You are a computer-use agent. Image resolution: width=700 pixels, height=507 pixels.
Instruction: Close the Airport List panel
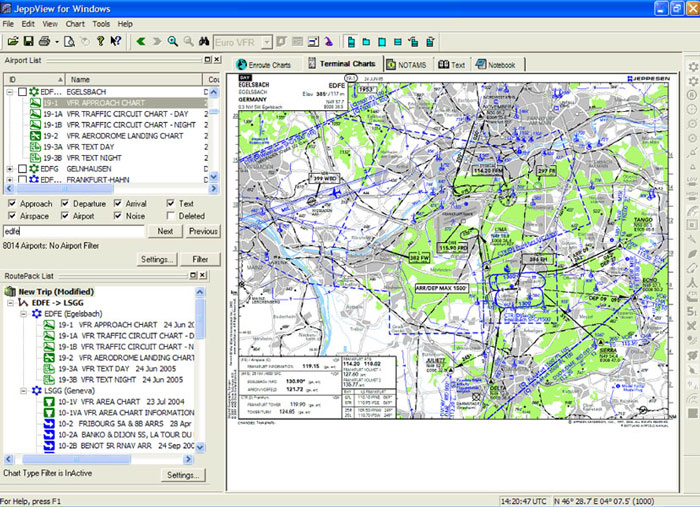pos(217,59)
